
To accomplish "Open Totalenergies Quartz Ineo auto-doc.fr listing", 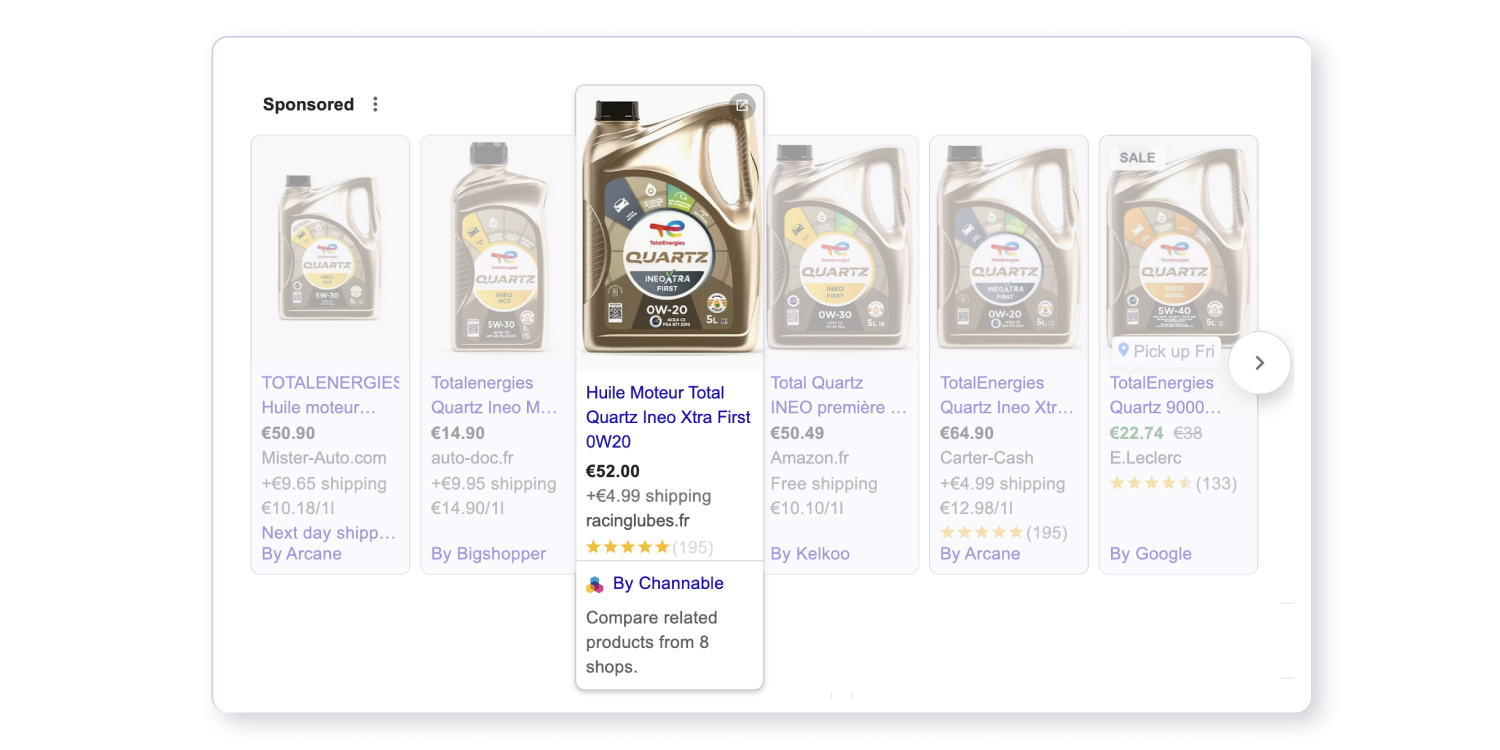I will 495,395.
